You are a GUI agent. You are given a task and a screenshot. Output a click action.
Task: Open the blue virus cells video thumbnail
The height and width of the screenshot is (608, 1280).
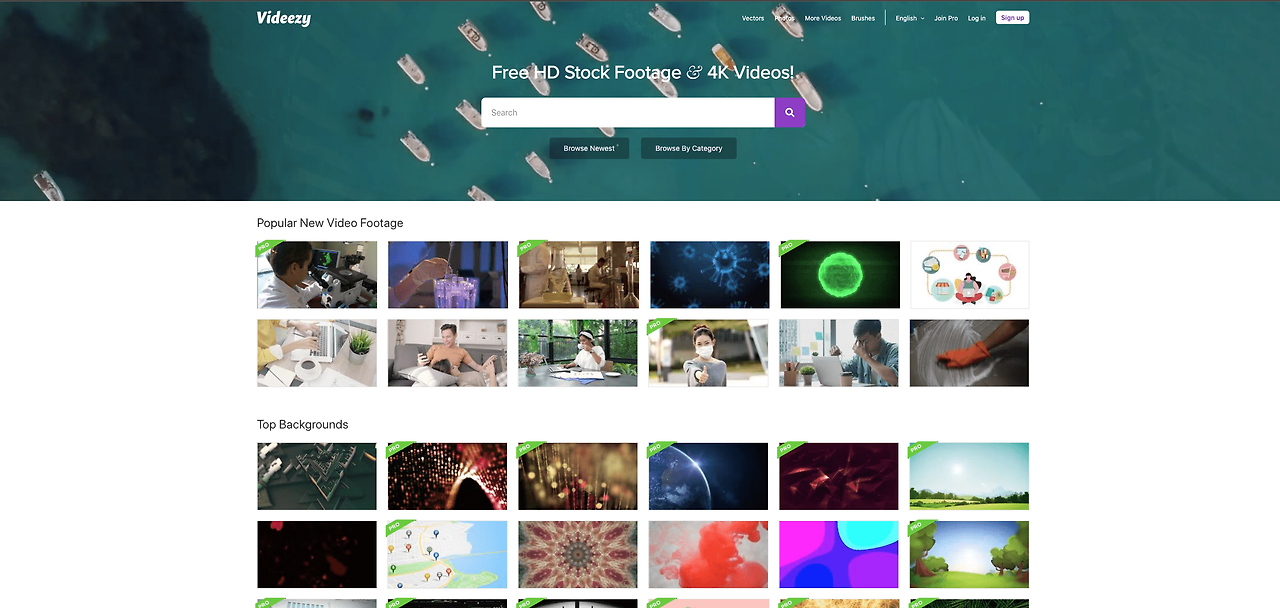coord(709,274)
